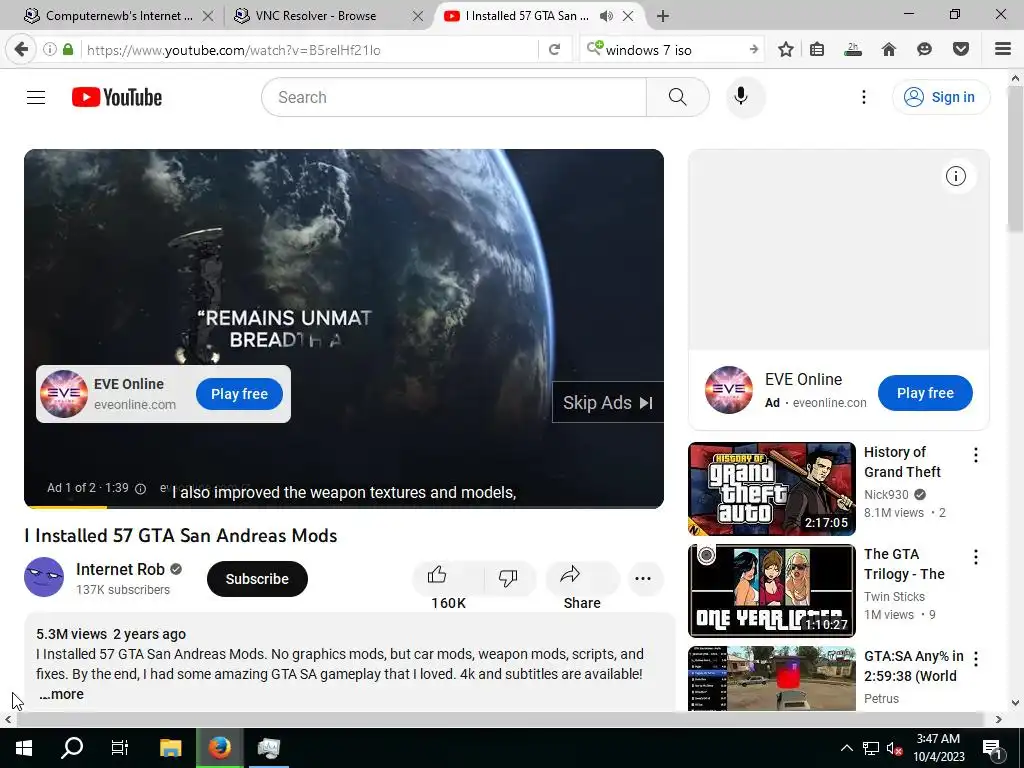Click the smiley chat icon in toolbar
The width and height of the screenshot is (1024, 768).
pos(924,50)
